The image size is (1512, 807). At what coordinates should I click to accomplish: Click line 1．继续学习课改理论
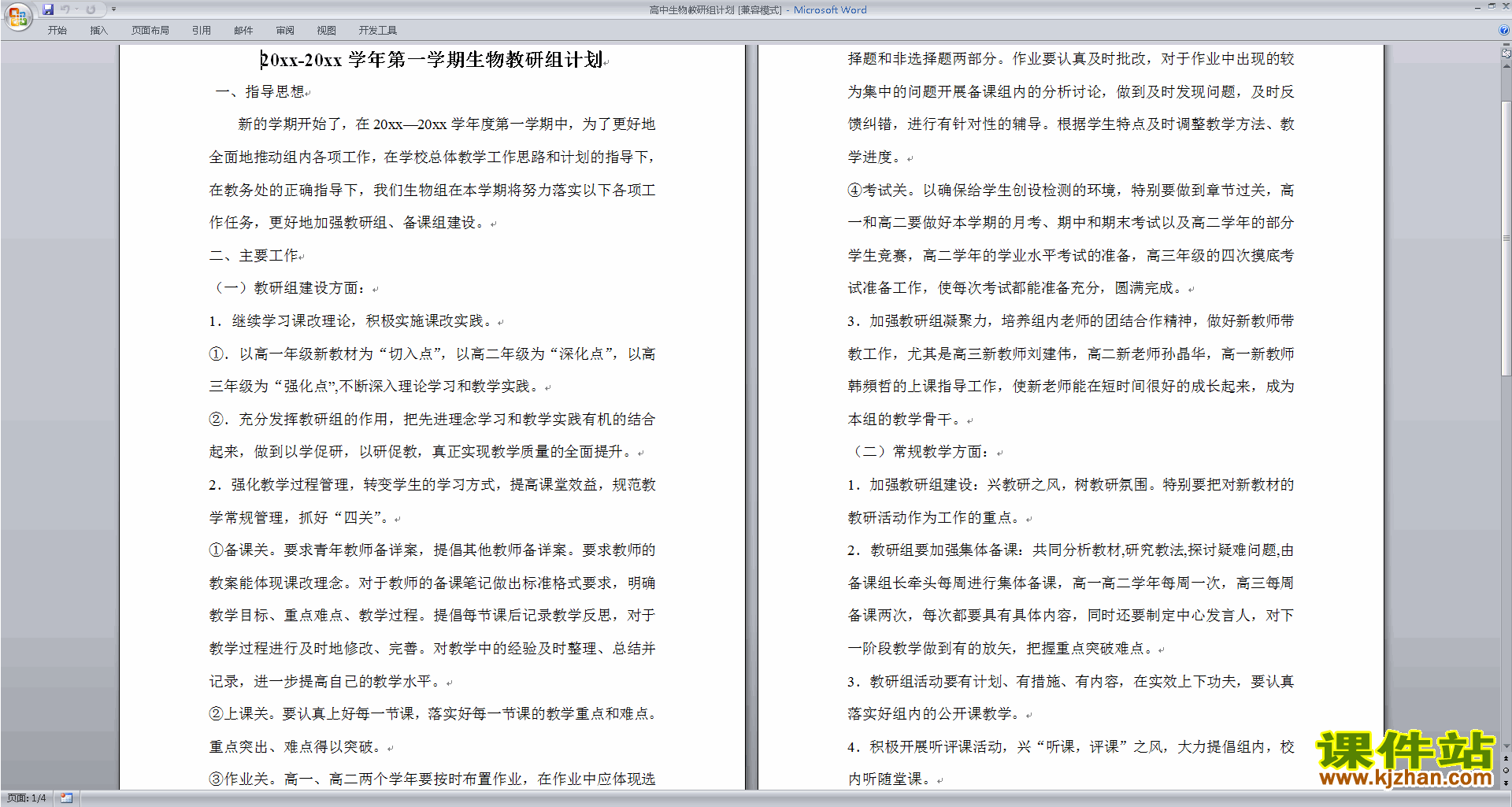tap(352, 321)
